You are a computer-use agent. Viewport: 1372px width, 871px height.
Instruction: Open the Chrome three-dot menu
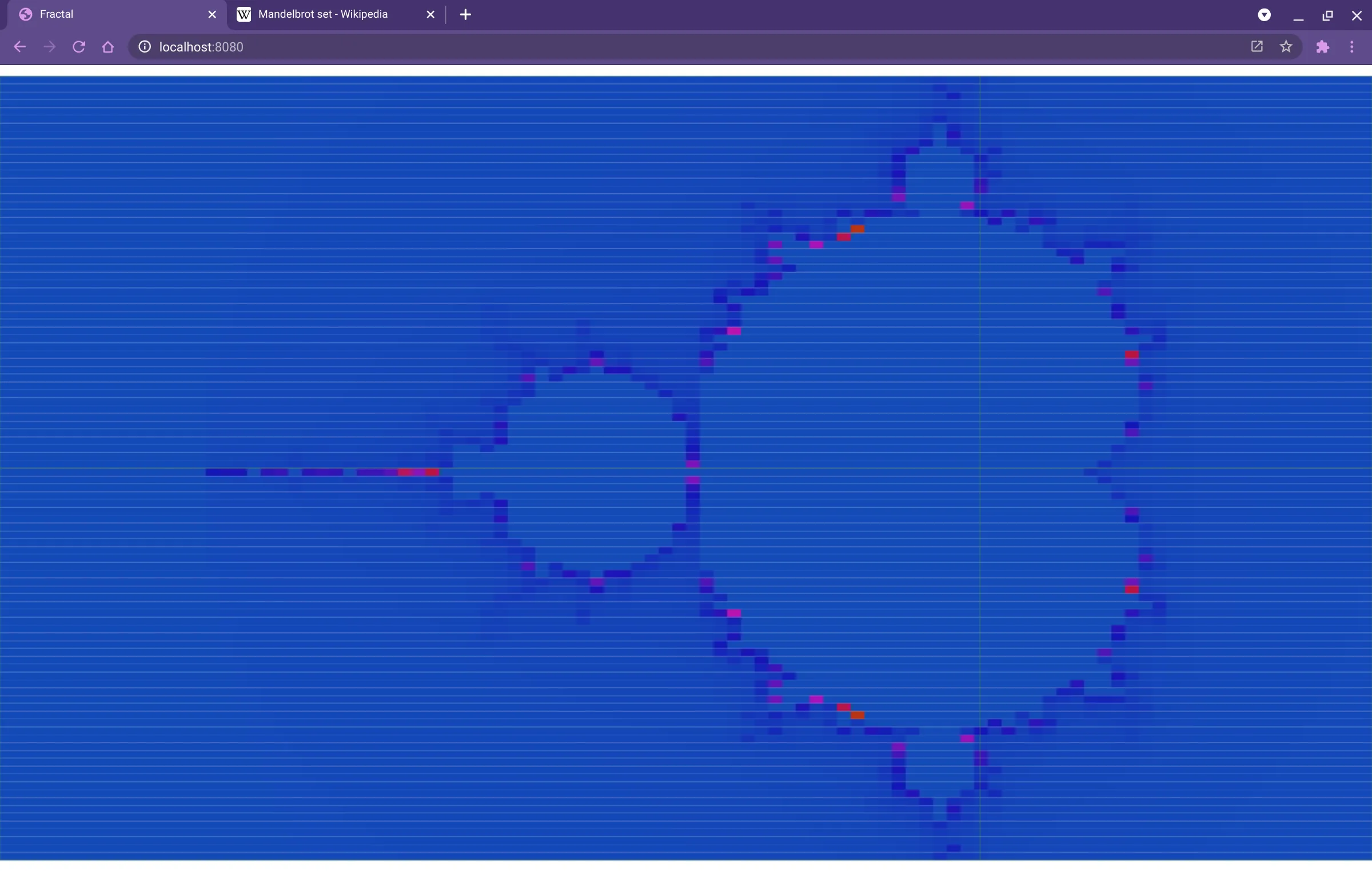click(x=1352, y=47)
